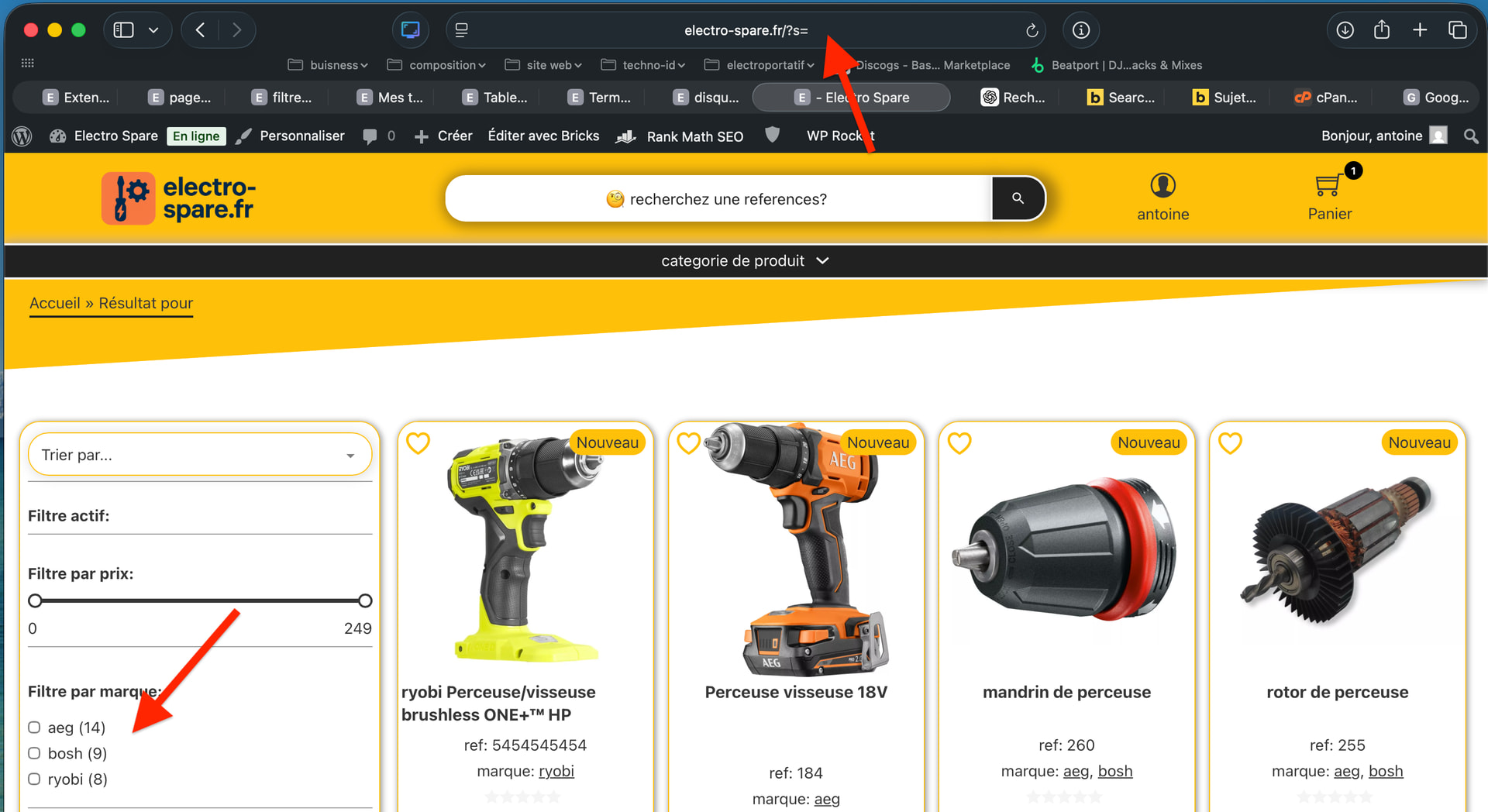Add ryobi Perceuse/visseuse to wishlist via heart
Screen dimensions: 1488x812
tap(418, 443)
